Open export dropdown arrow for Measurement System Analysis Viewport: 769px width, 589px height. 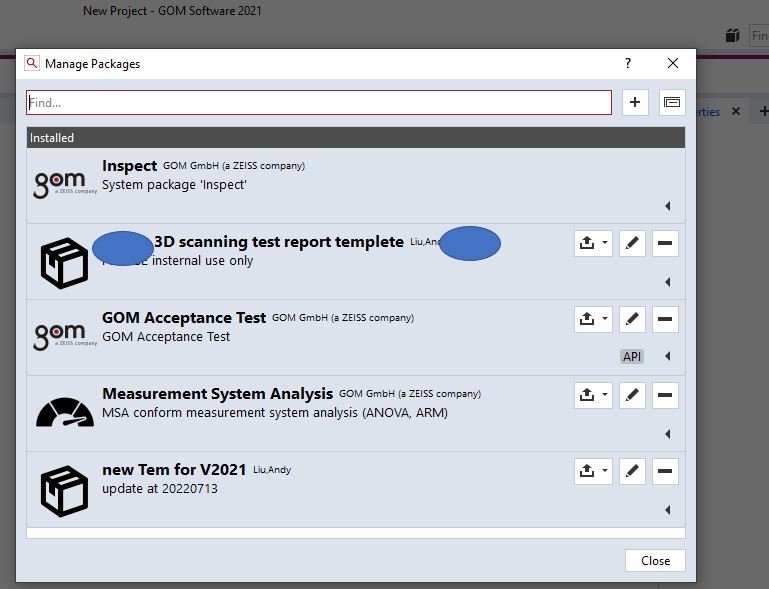[605, 395]
